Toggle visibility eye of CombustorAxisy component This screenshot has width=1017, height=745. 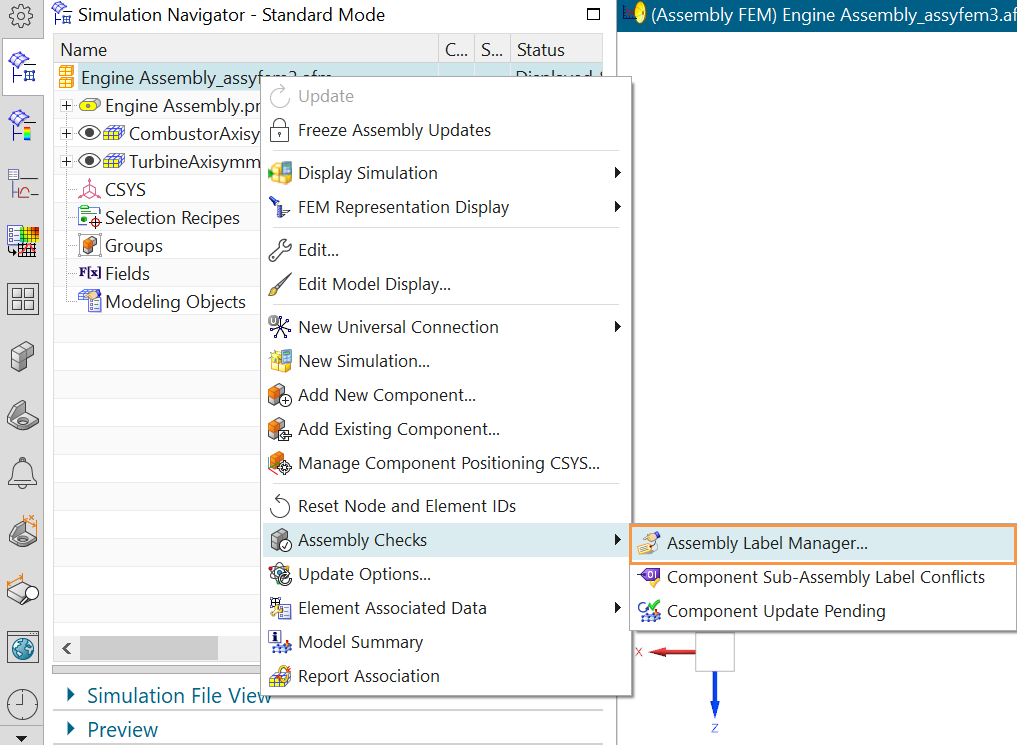pyautogui.click(x=88, y=134)
